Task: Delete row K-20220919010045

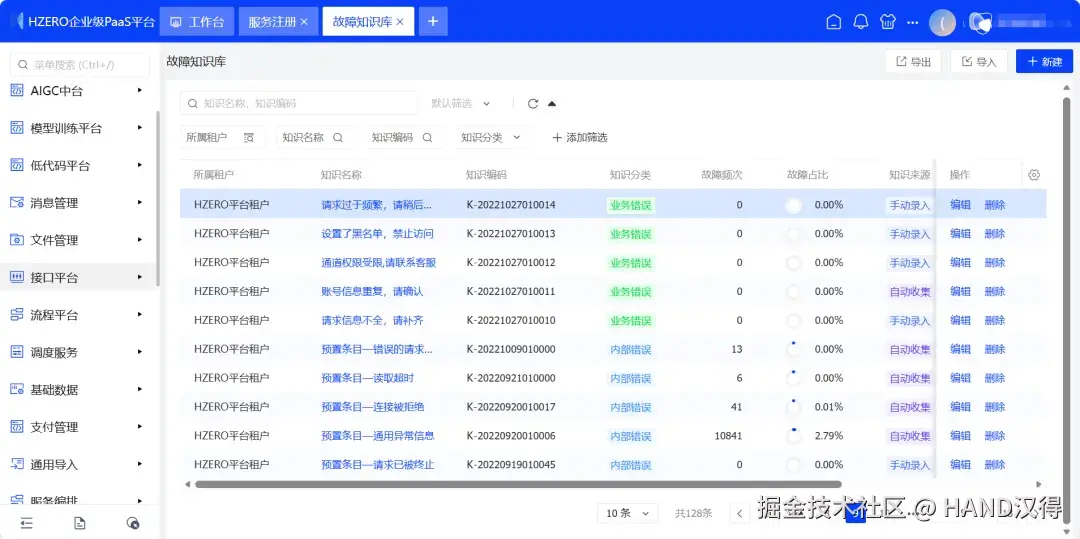Action: (x=995, y=465)
